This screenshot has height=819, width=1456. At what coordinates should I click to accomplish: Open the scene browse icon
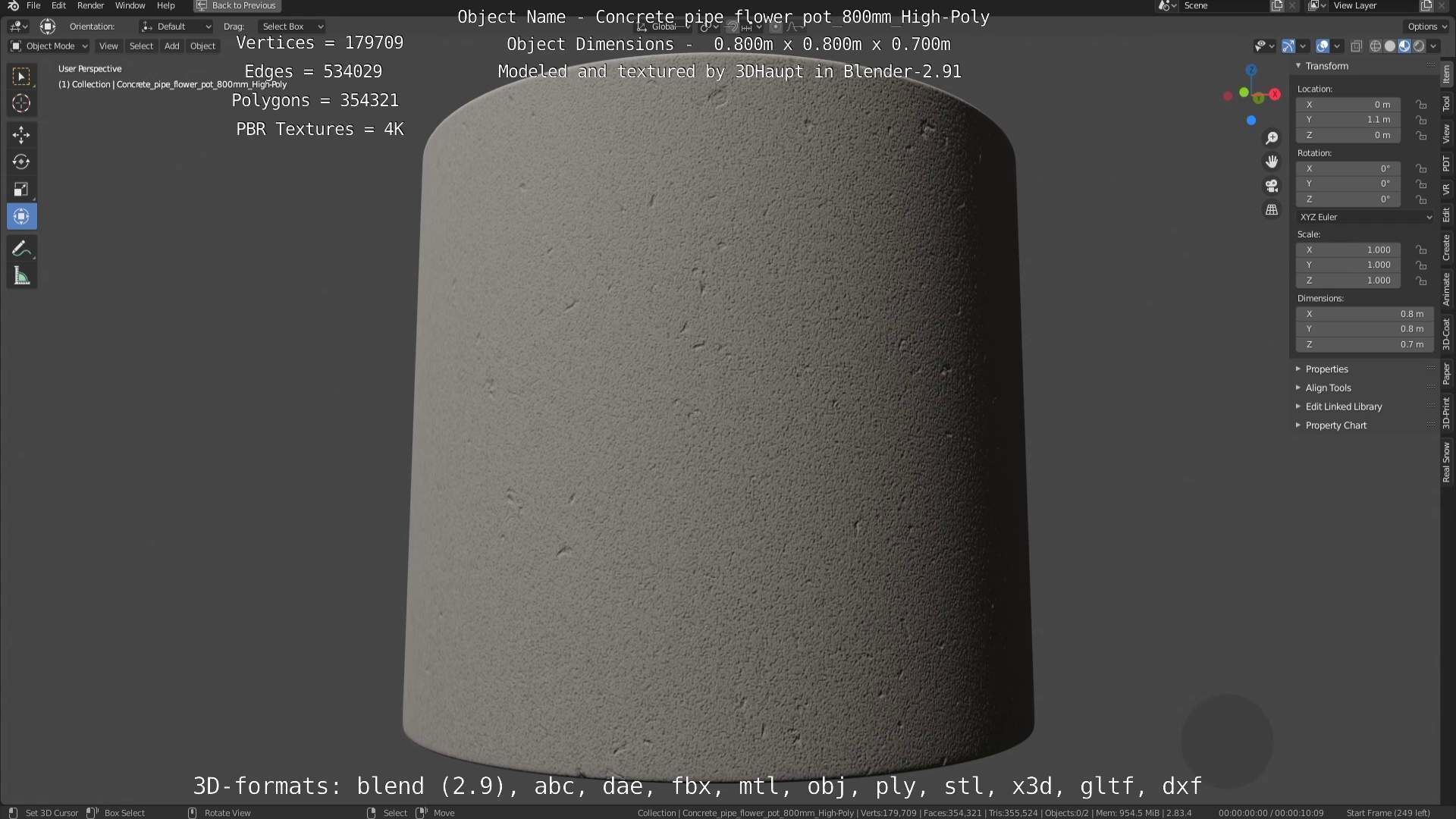click(x=1167, y=6)
